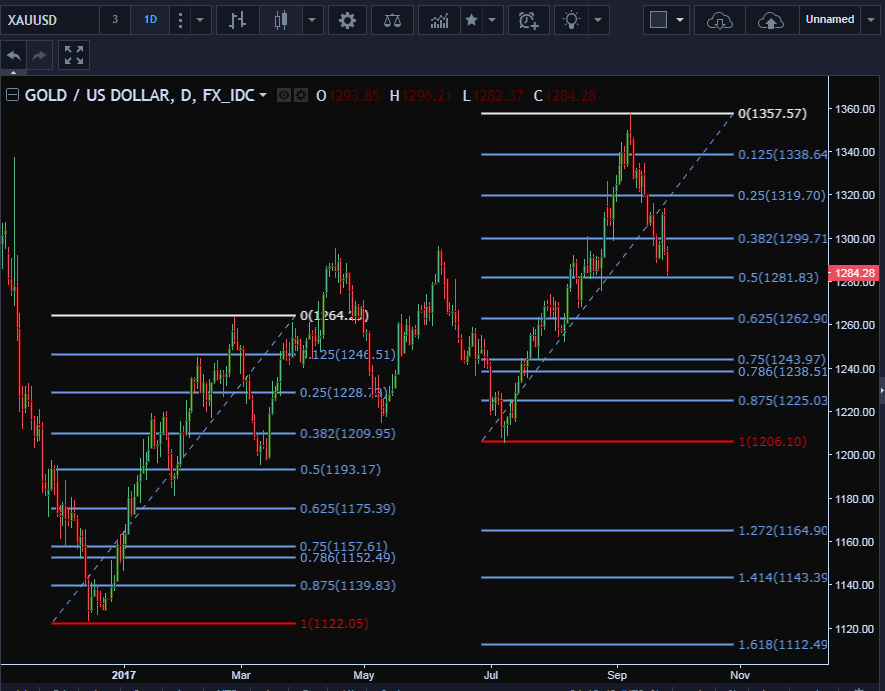Click the compare symbols scale icon
This screenshot has width=885, height=691.
click(394, 20)
